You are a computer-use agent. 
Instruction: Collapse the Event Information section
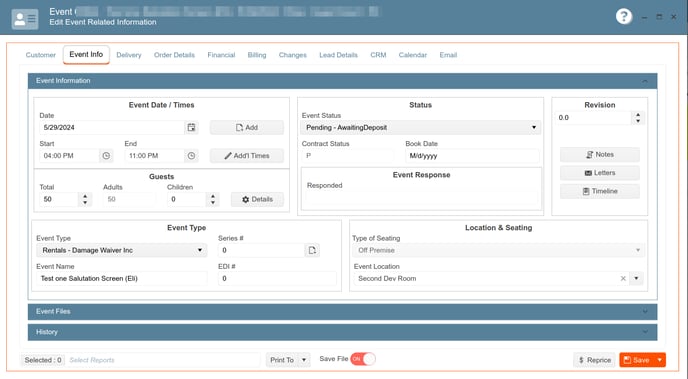(645, 81)
